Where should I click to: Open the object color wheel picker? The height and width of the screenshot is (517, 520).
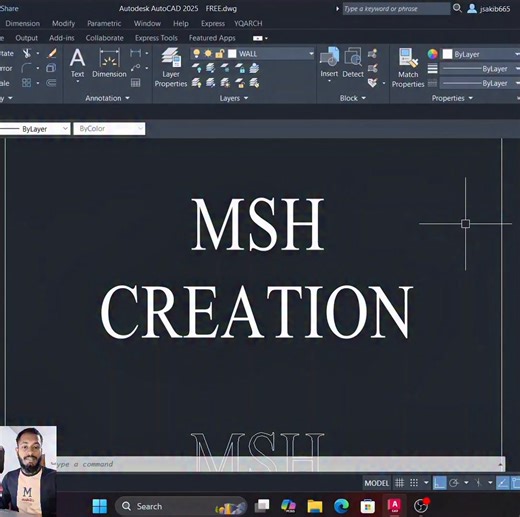tap(432, 54)
